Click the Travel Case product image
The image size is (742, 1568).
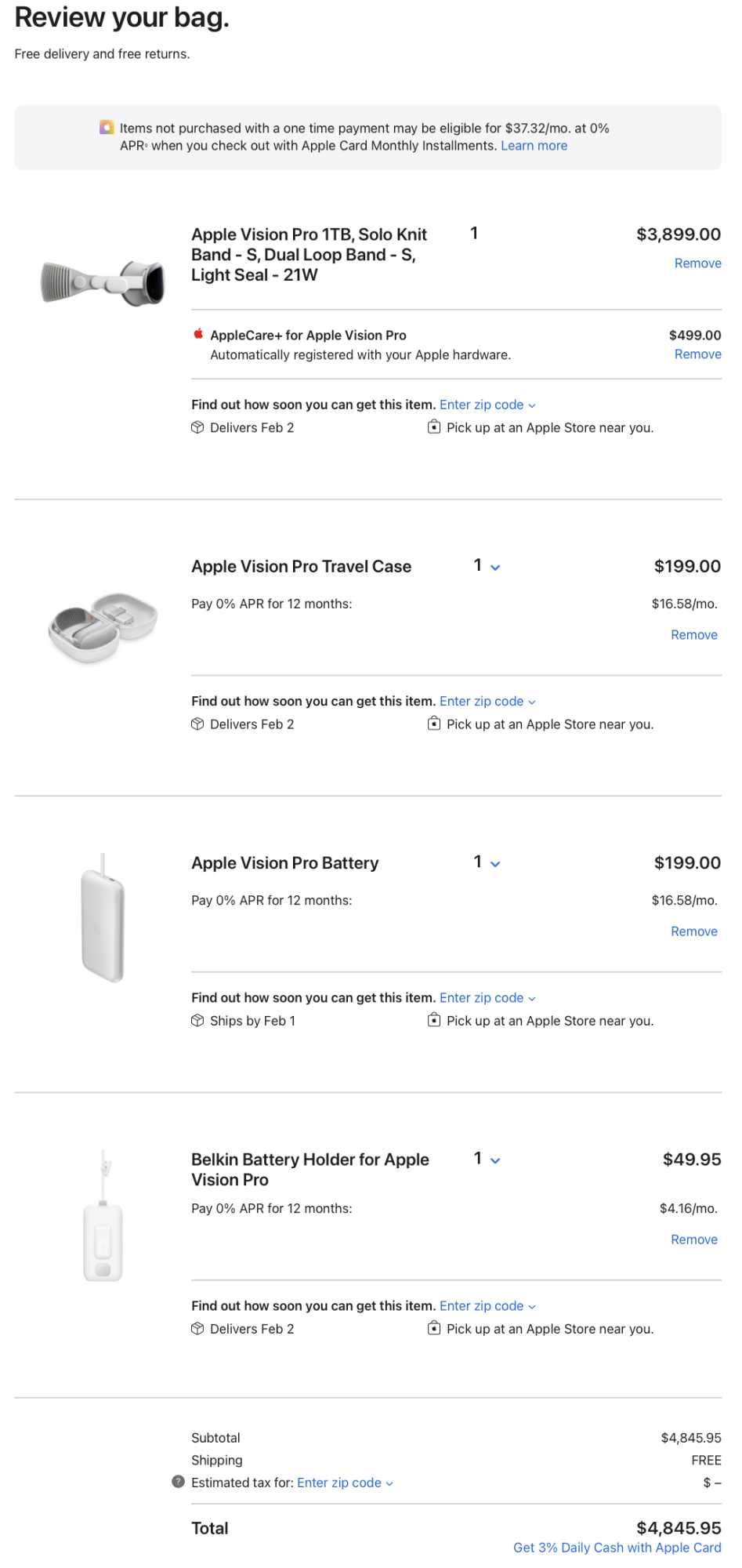click(x=103, y=627)
